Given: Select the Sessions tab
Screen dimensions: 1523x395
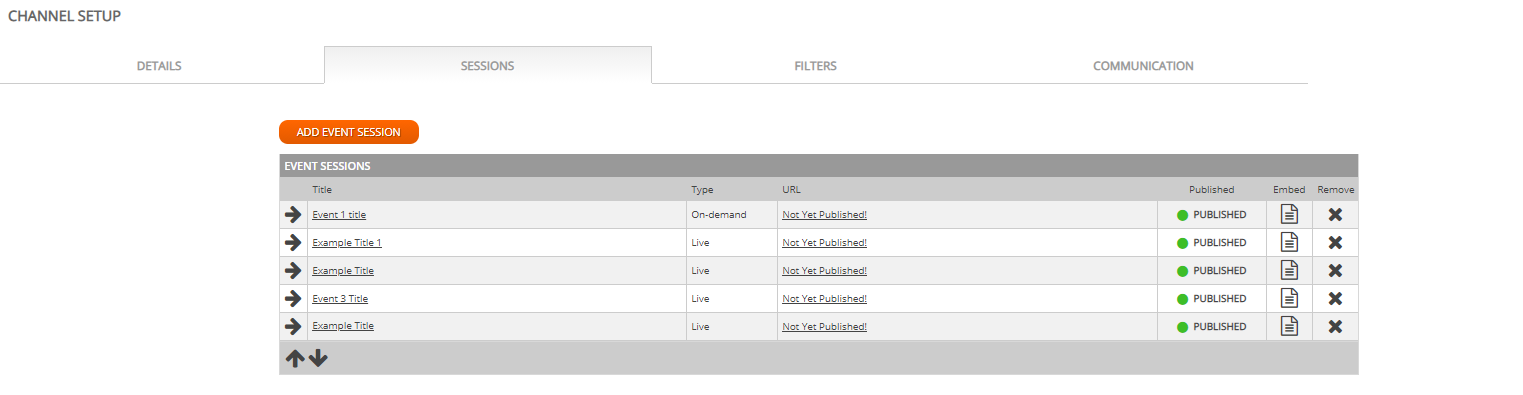Looking at the screenshot, I should pyautogui.click(x=487, y=66).
